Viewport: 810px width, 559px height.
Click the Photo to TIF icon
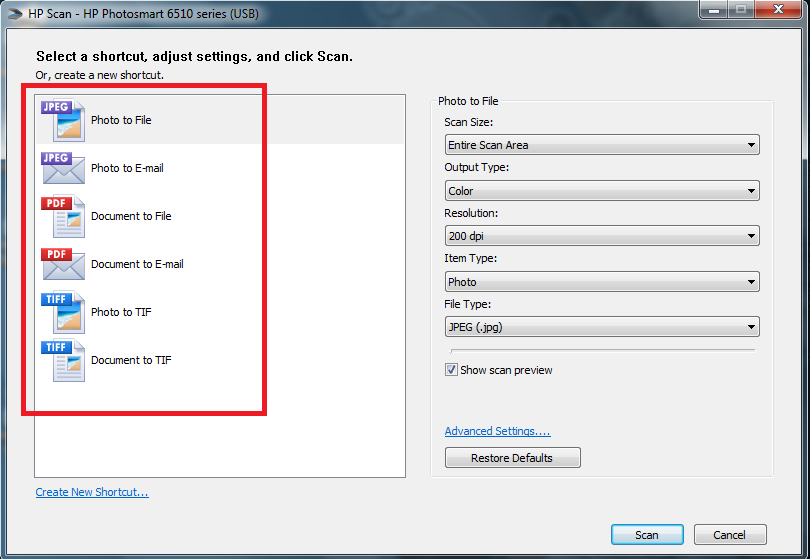point(63,312)
